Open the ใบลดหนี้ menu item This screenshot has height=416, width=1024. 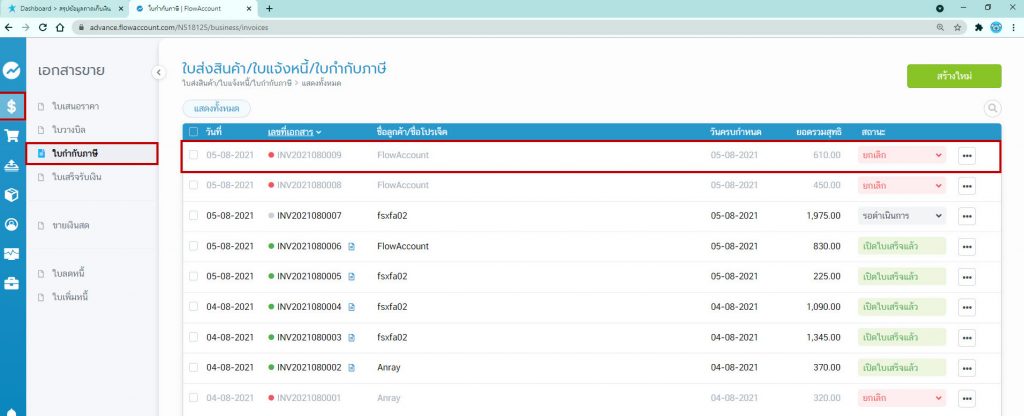[x=69, y=273]
